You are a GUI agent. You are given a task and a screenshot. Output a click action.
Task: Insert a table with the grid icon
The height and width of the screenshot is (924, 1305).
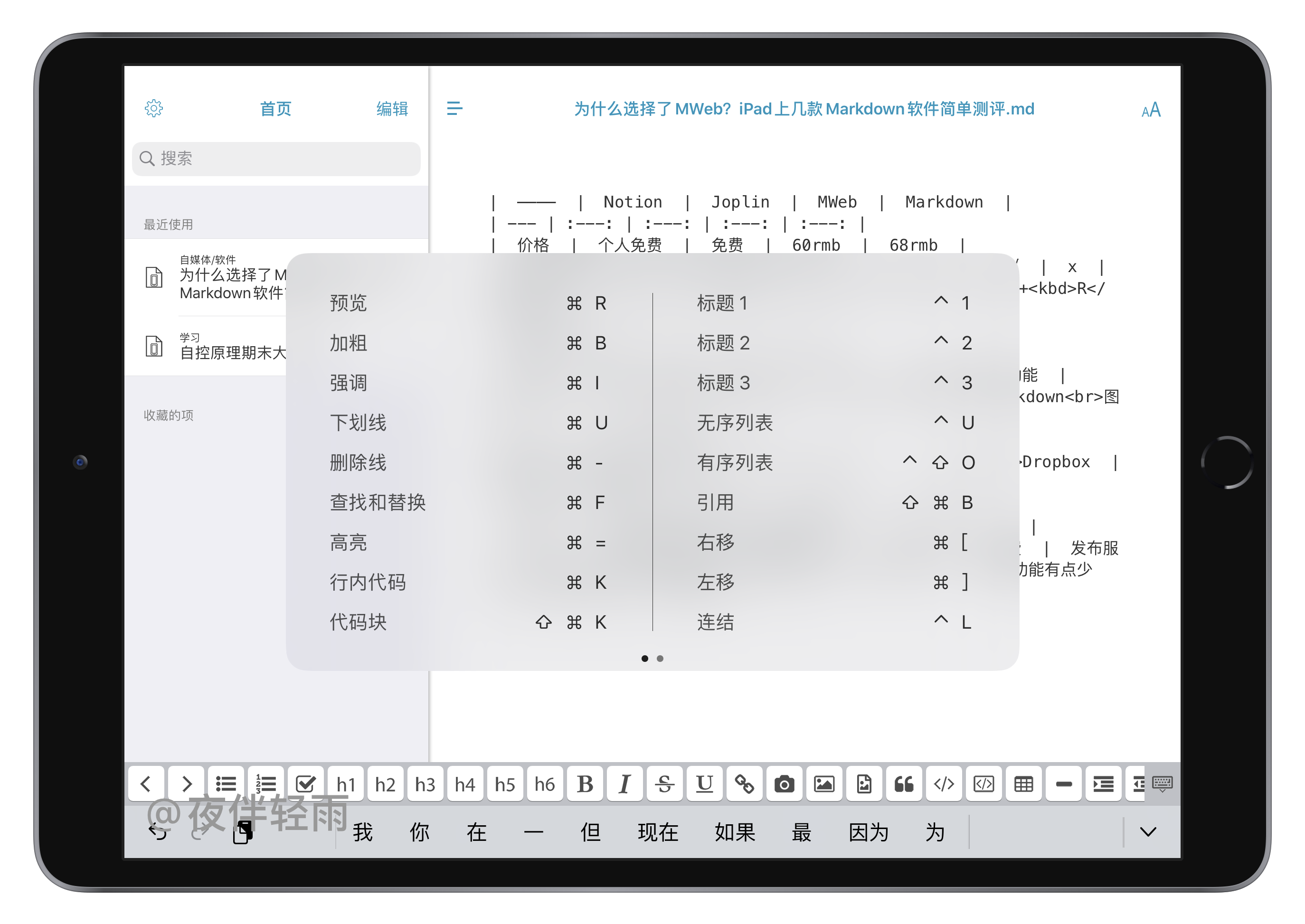click(x=1023, y=783)
